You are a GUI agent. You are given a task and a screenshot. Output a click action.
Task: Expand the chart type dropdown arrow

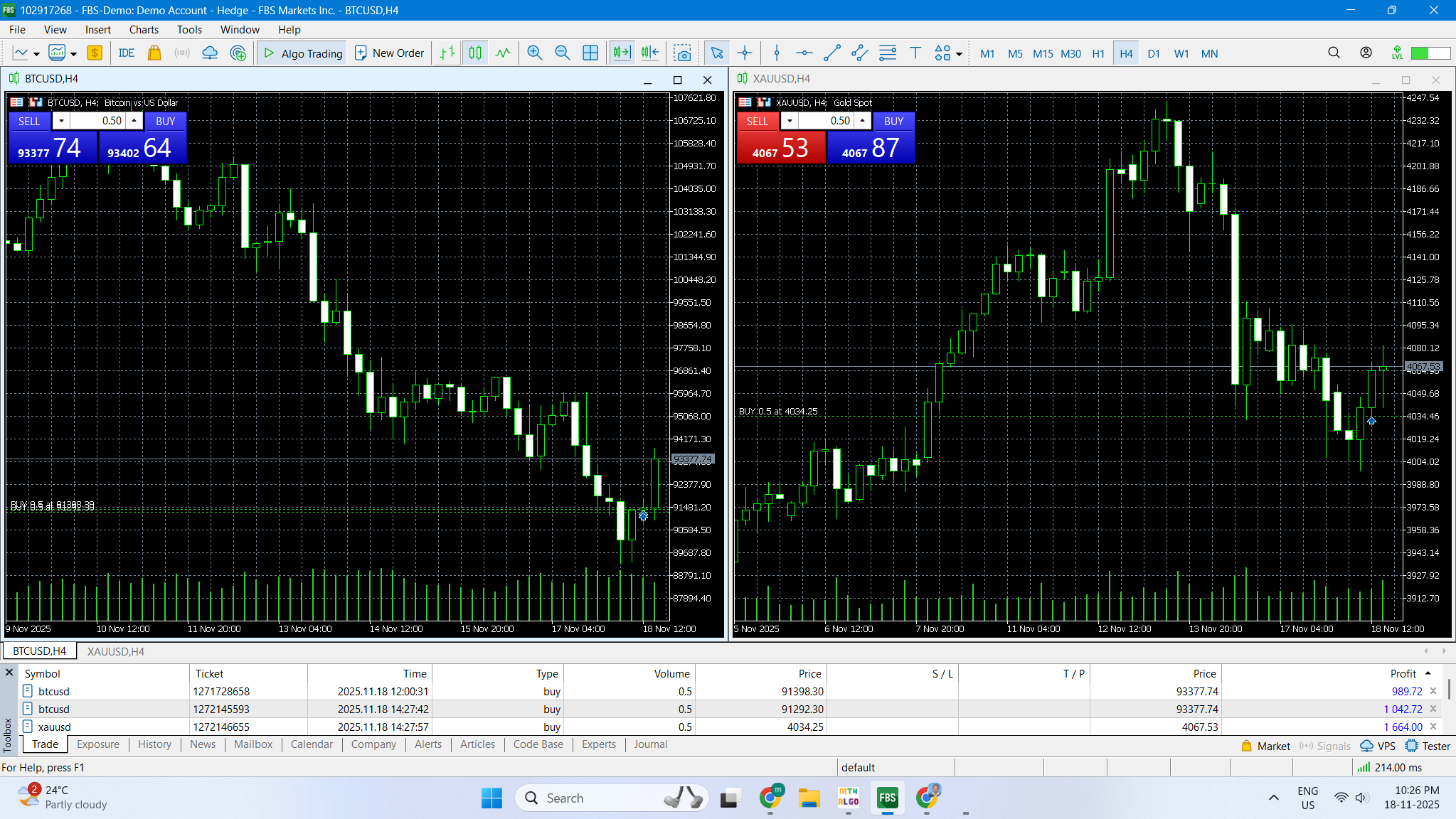click(x=36, y=54)
